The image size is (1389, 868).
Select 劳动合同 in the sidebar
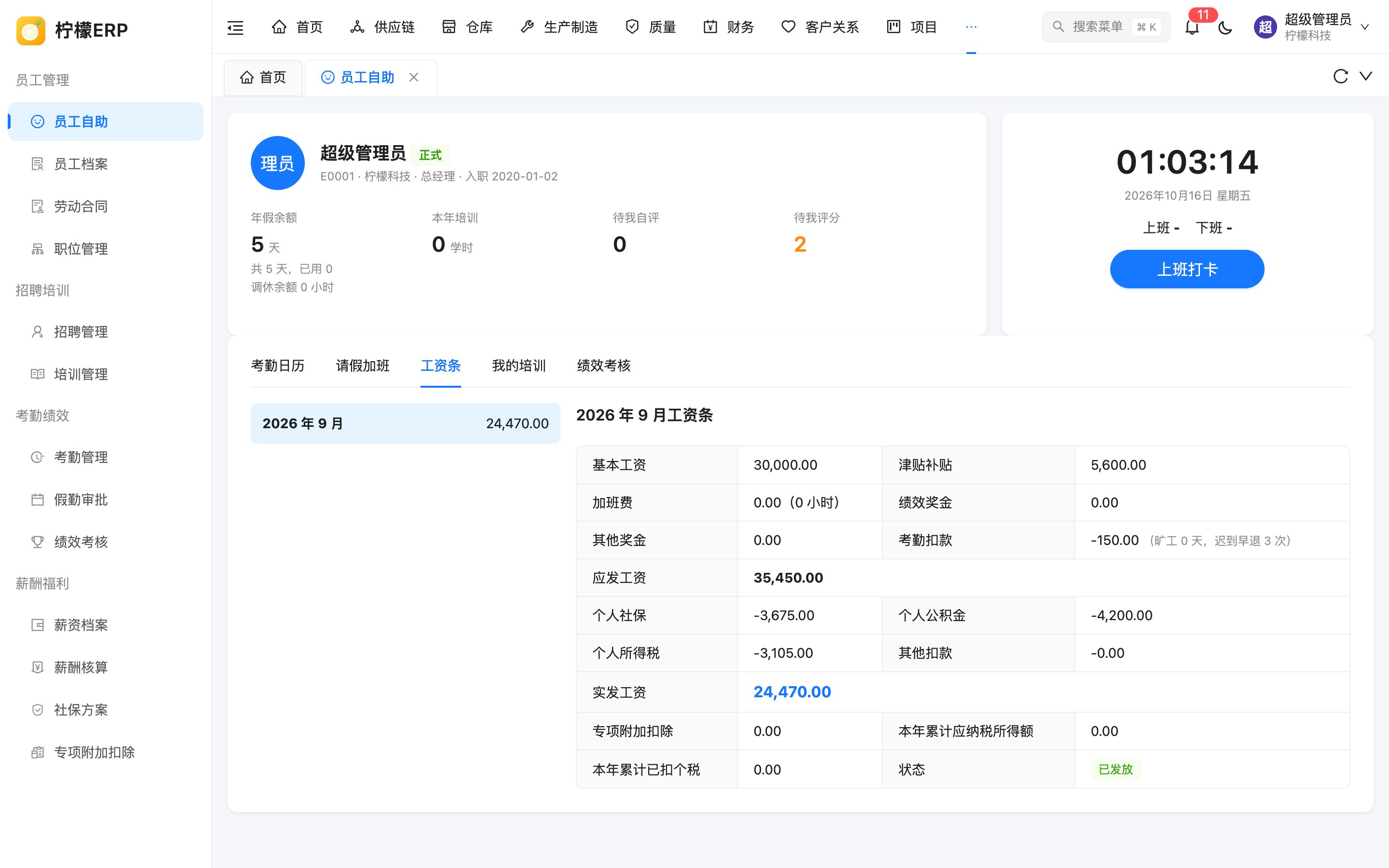[x=106, y=207]
